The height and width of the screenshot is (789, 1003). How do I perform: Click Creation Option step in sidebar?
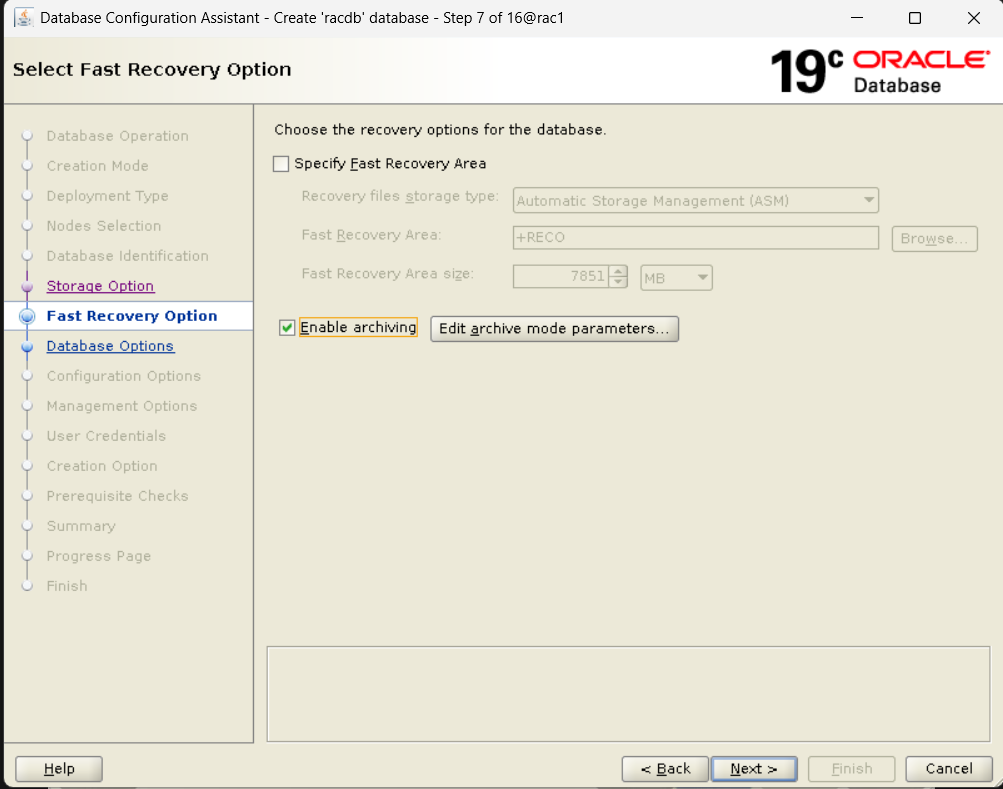(102, 466)
